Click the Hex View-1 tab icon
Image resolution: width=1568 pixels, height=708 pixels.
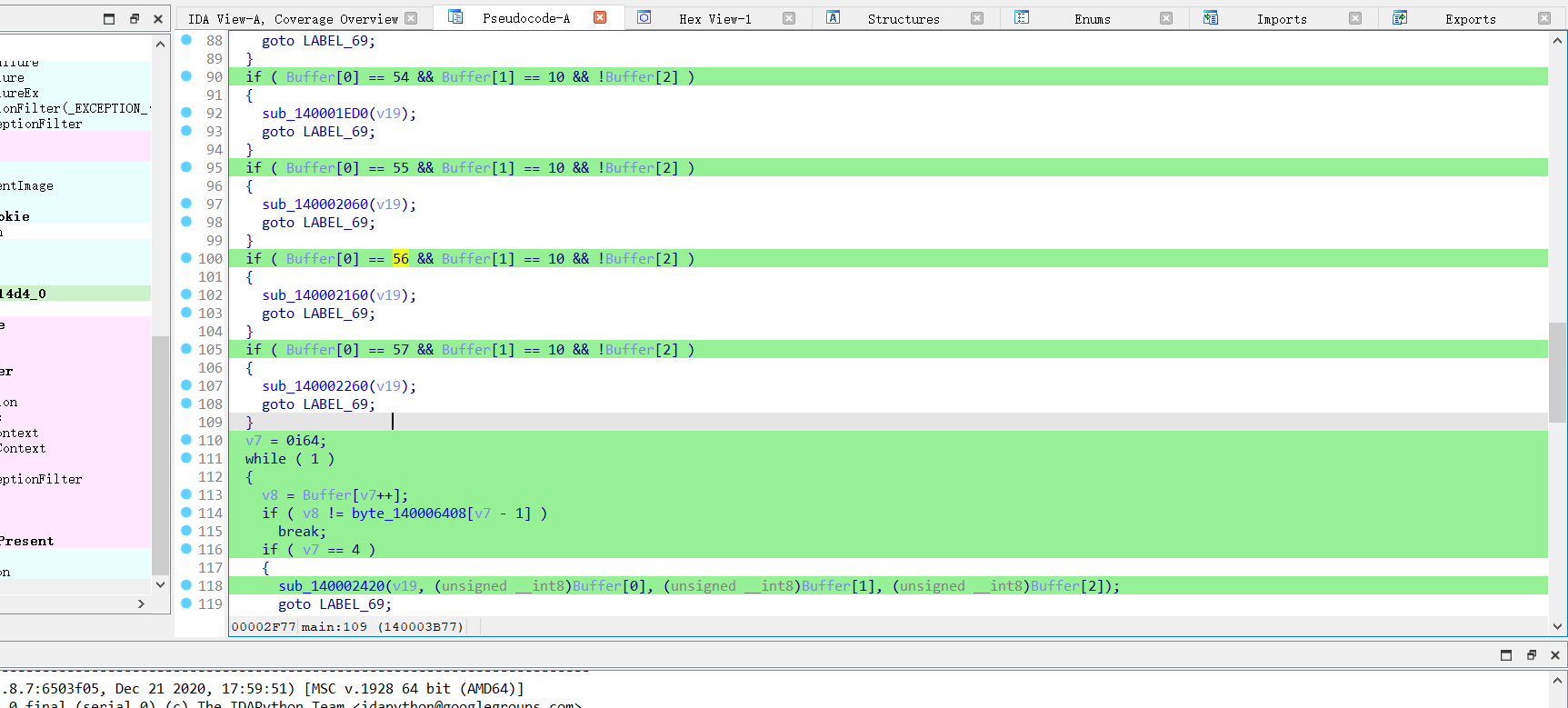click(x=644, y=17)
